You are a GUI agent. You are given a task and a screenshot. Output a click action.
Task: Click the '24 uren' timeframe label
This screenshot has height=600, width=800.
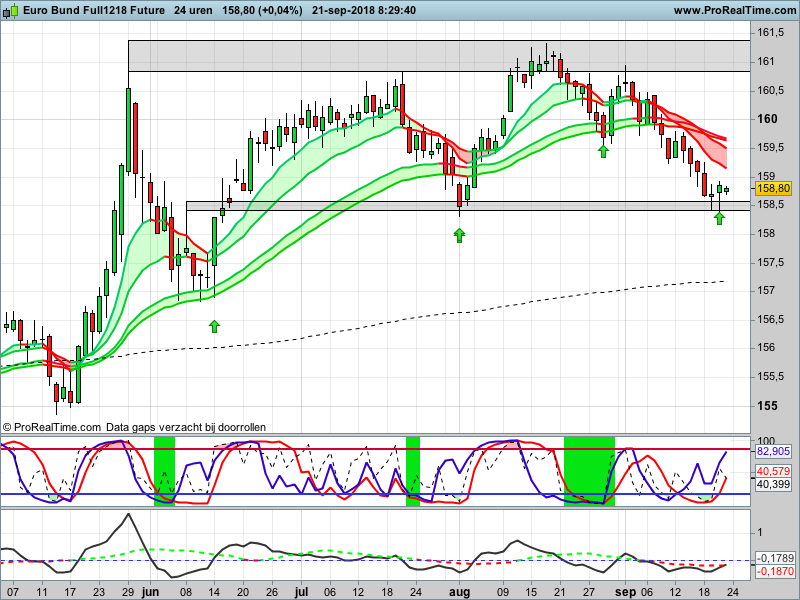193,10
